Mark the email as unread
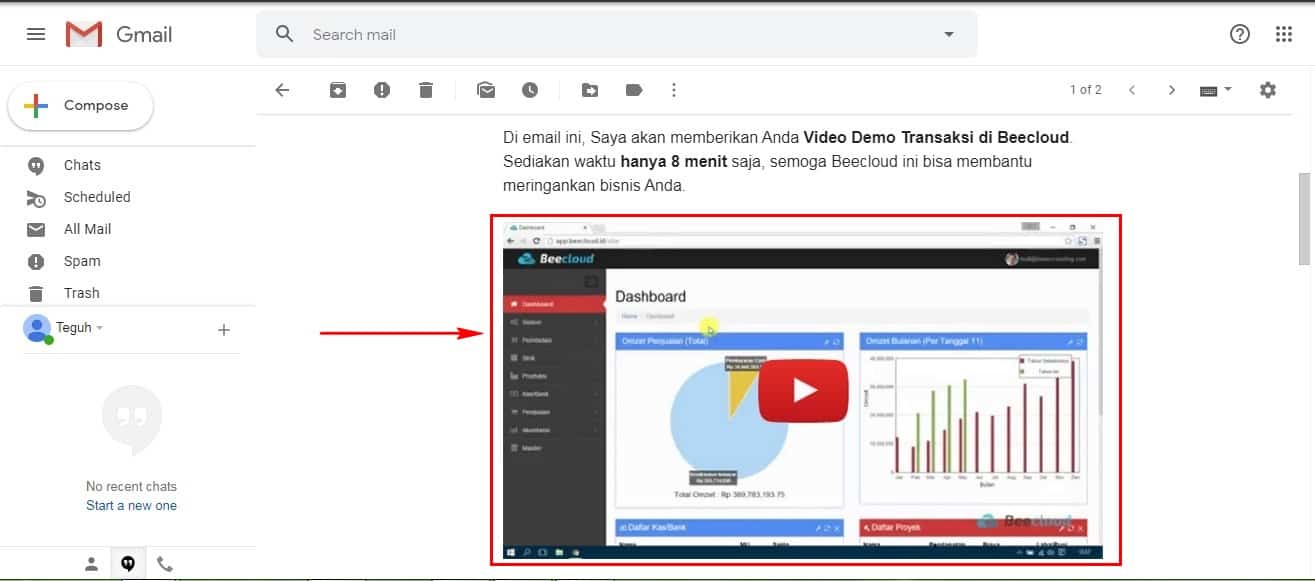This screenshot has height=581, width=1315. tap(486, 90)
